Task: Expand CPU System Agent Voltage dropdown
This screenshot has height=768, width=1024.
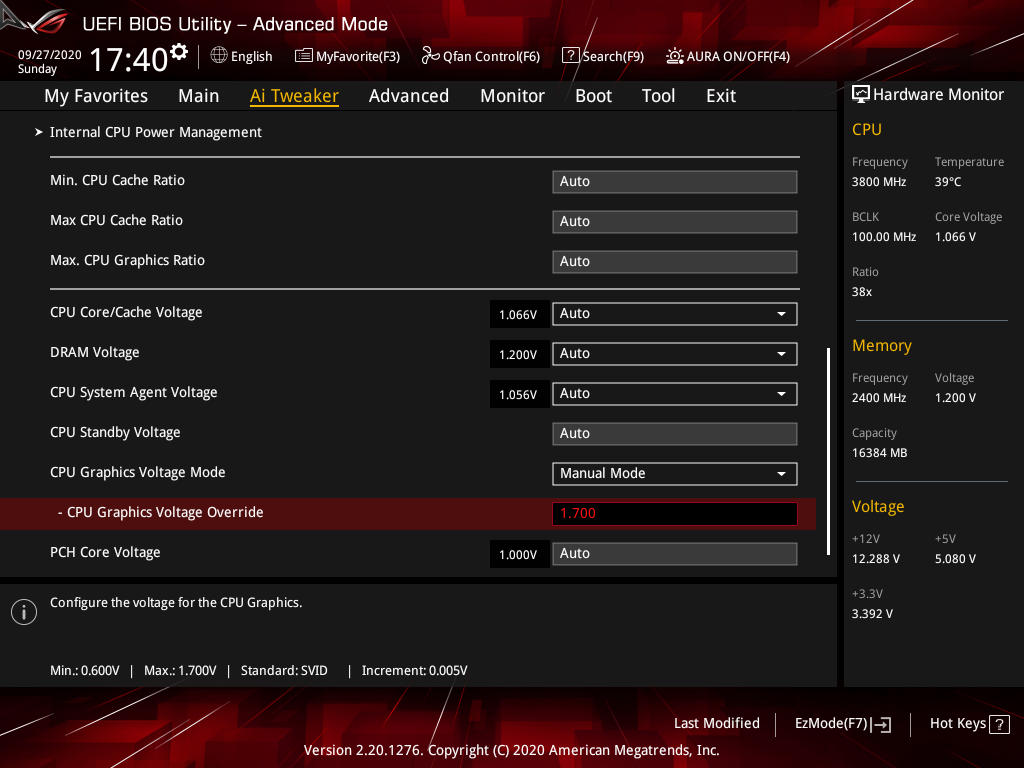Action: 674,394
